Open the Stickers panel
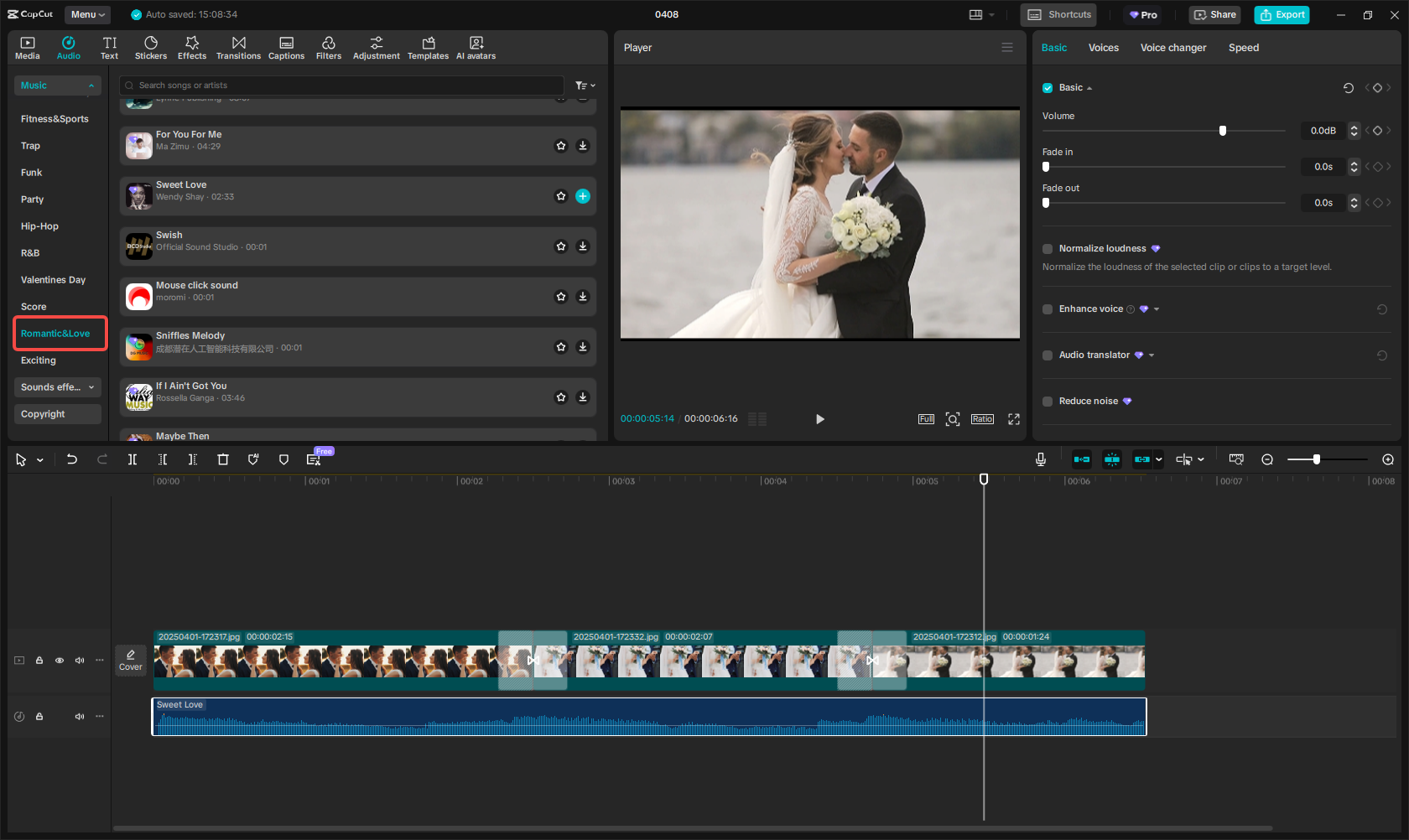The height and width of the screenshot is (840, 1409). 151,48
